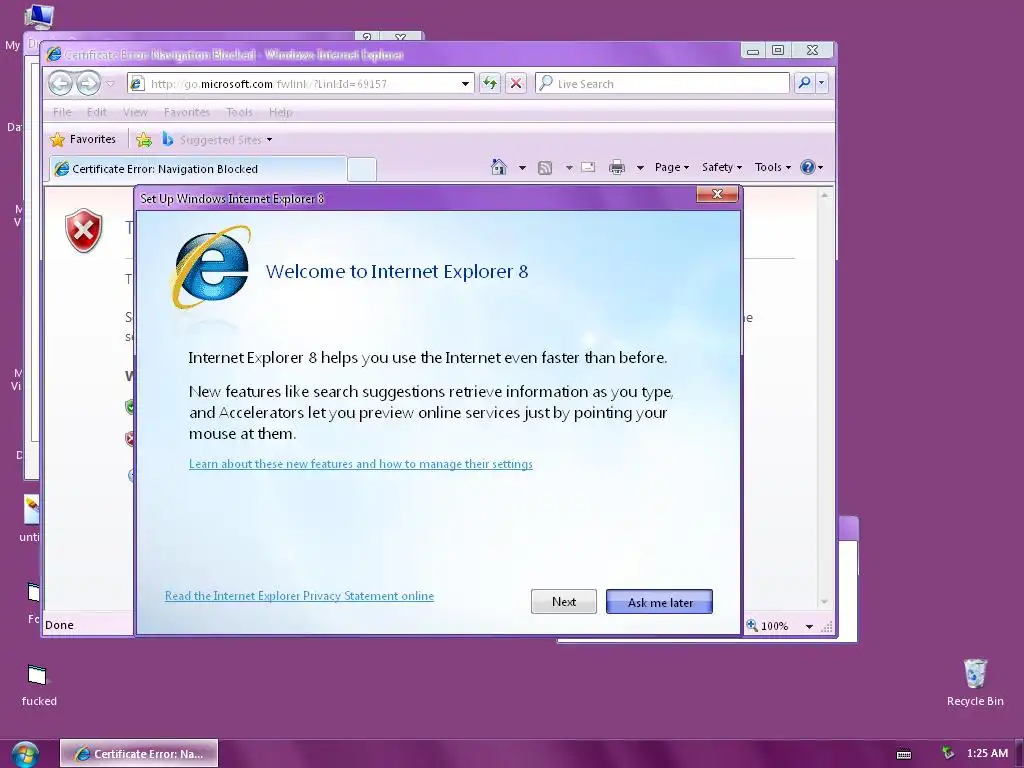This screenshot has width=1024, height=768.
Task: Expand the address bar URL history dropdown
Action: [x=465, y=84]
